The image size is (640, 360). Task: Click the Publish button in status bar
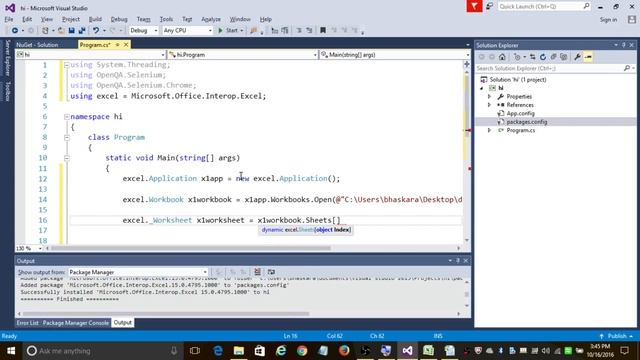coord(616,336)
